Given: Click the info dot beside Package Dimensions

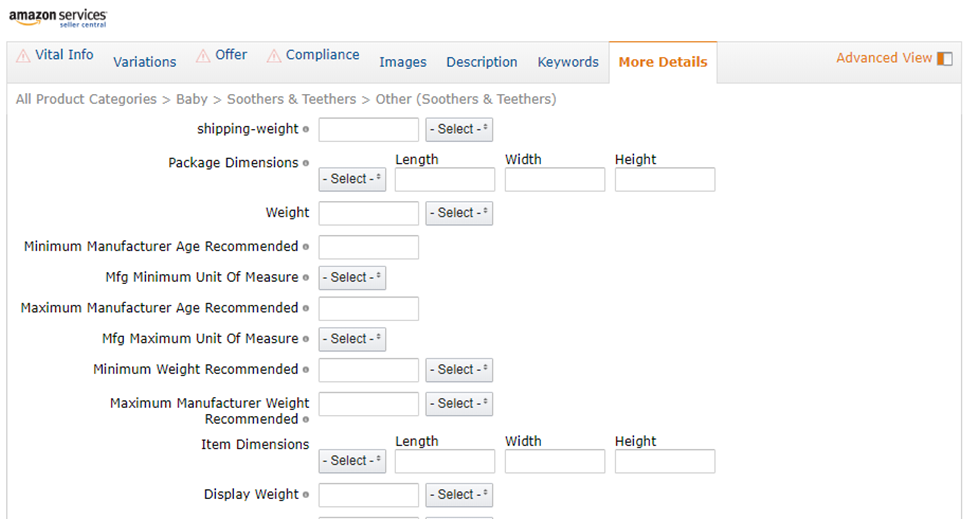Looking at the screenshot, I should click(306, 163).
